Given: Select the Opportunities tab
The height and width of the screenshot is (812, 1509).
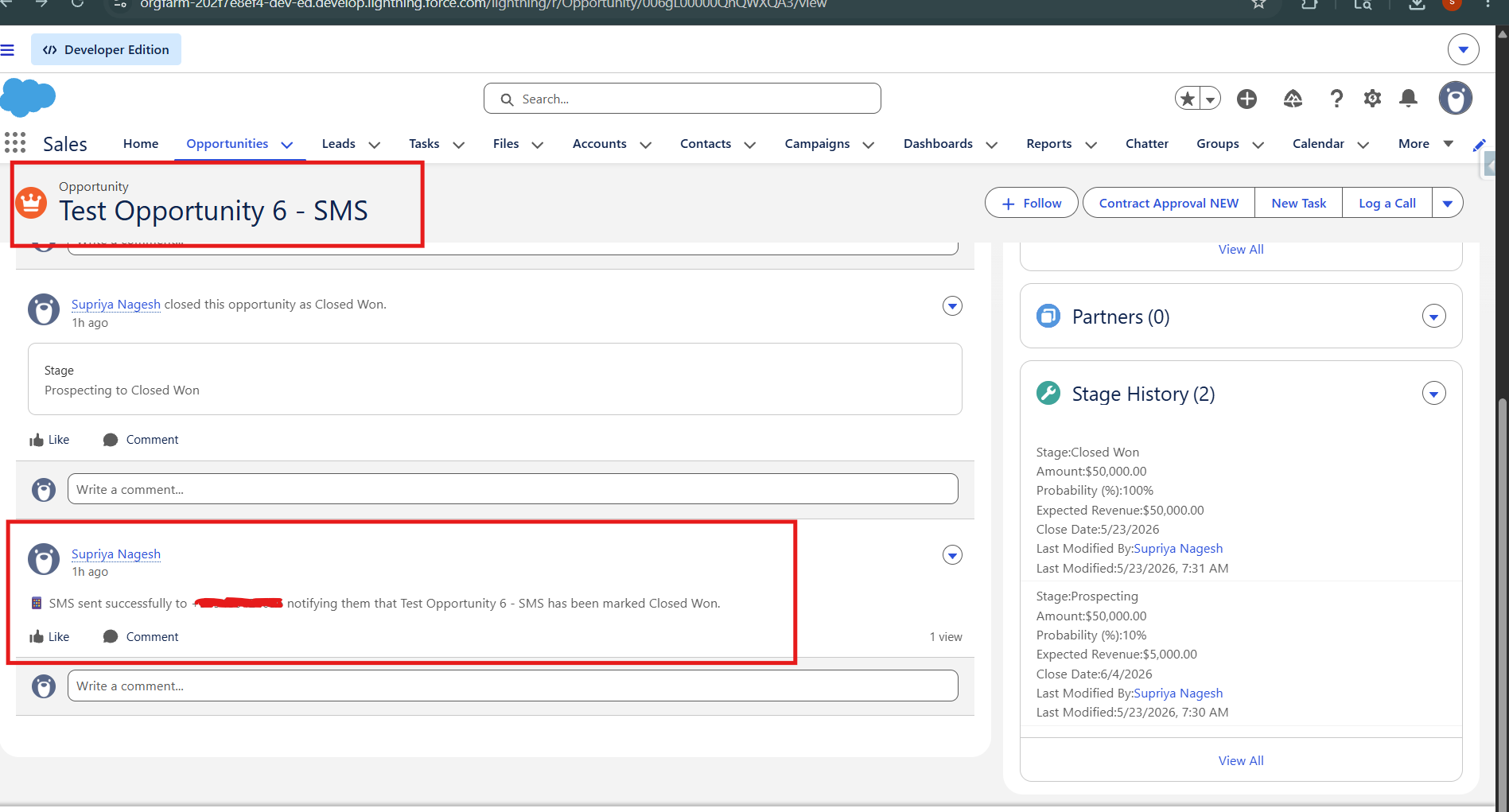Looking at the screenshot, I should (x=227, y=144).
